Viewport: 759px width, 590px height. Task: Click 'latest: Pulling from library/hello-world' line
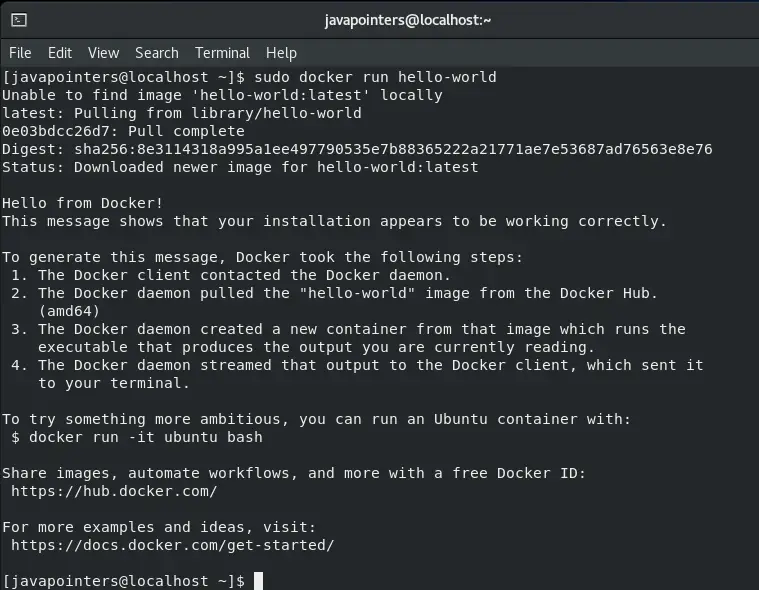pos(182,113)
